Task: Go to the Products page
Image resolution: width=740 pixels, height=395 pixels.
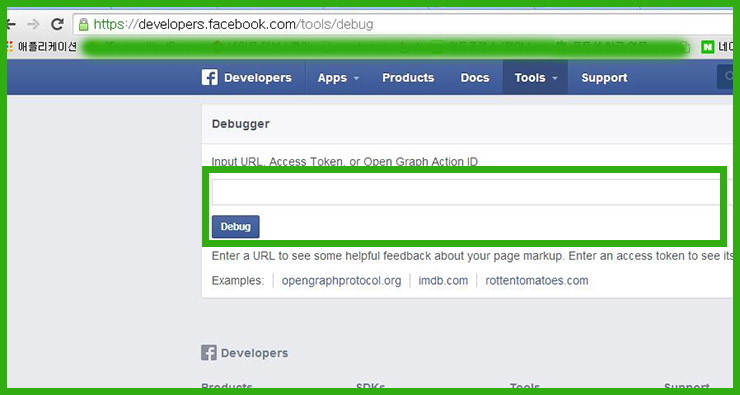Action: tap(408, 77)
